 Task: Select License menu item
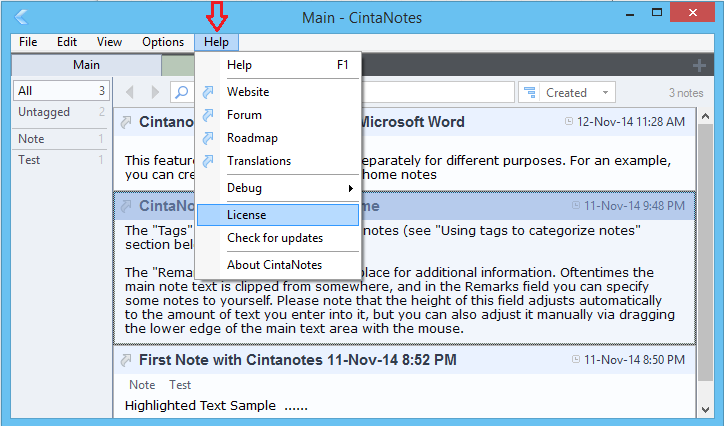point(278,215)
